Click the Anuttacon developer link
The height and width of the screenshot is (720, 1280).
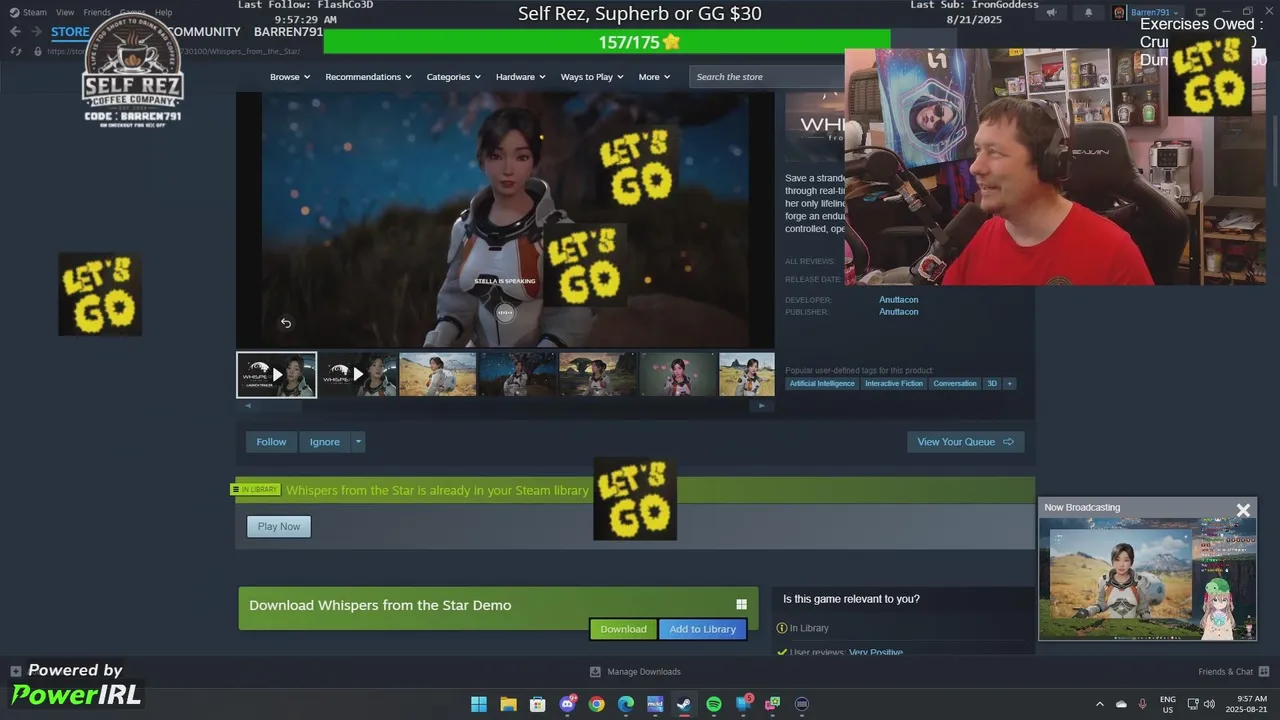coord(898,300)
